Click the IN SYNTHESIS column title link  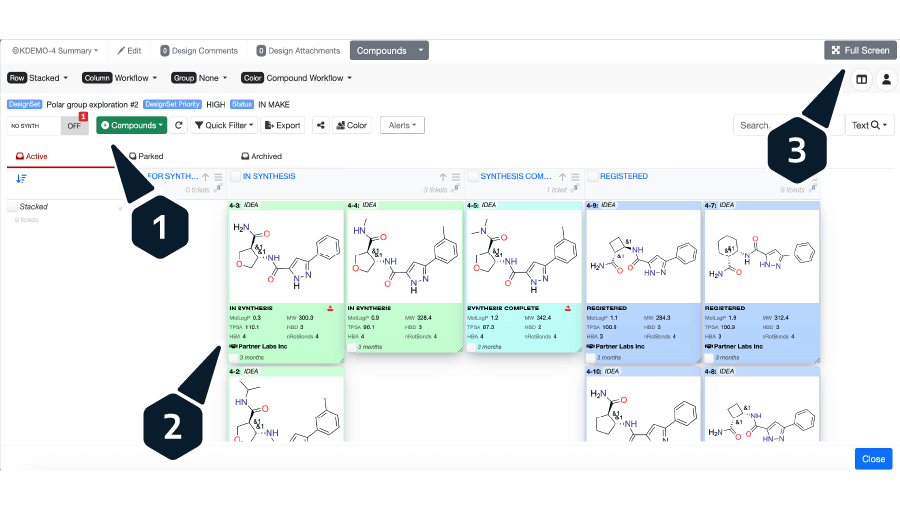tap(269, 176)
